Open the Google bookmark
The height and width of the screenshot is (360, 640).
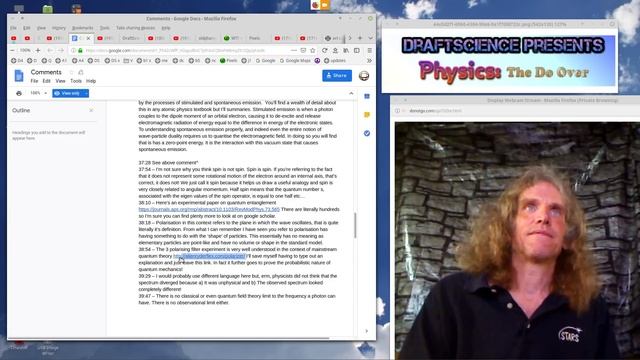click(266, 60)
